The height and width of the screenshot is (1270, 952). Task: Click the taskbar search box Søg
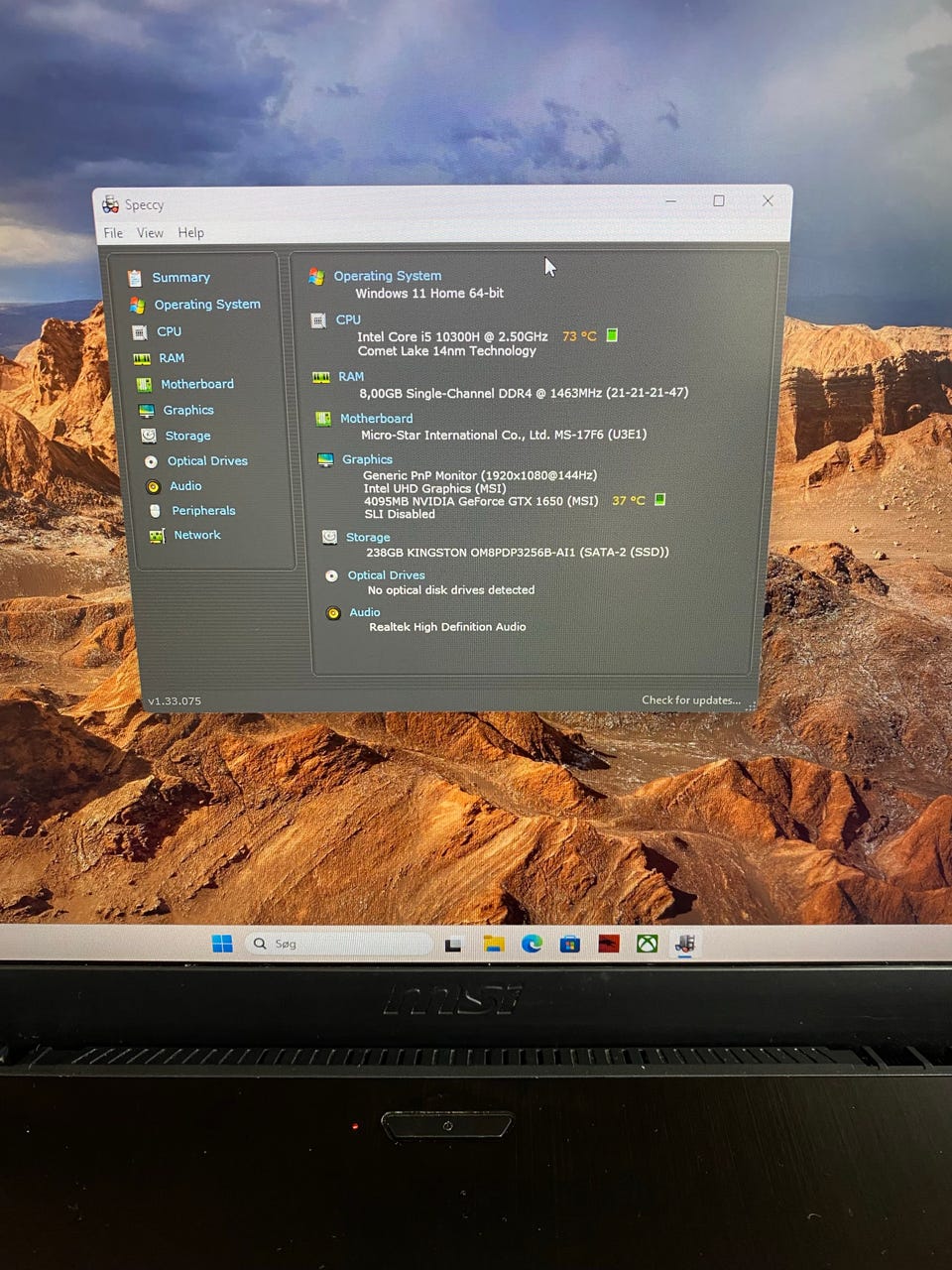pyautogui.click(x=337, y=944)
